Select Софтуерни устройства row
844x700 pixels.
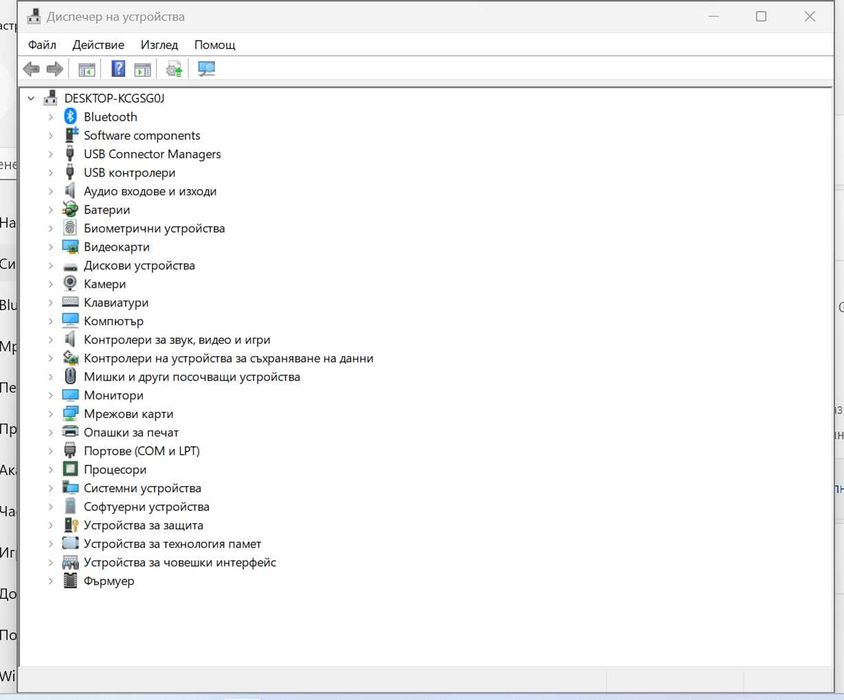coord(146,507)
